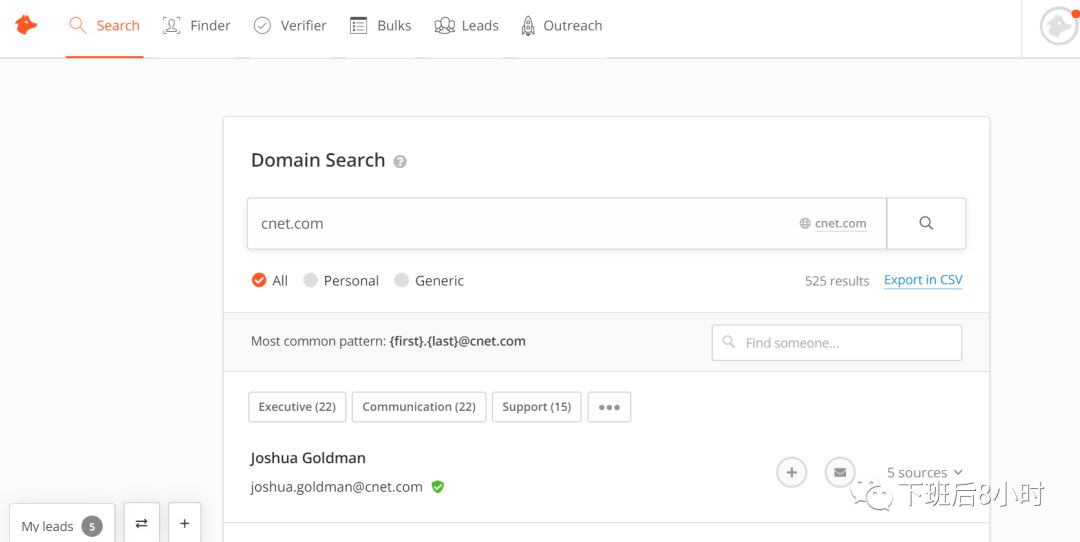Click the envelope icon for Joshua Goldman

[840, 472]
